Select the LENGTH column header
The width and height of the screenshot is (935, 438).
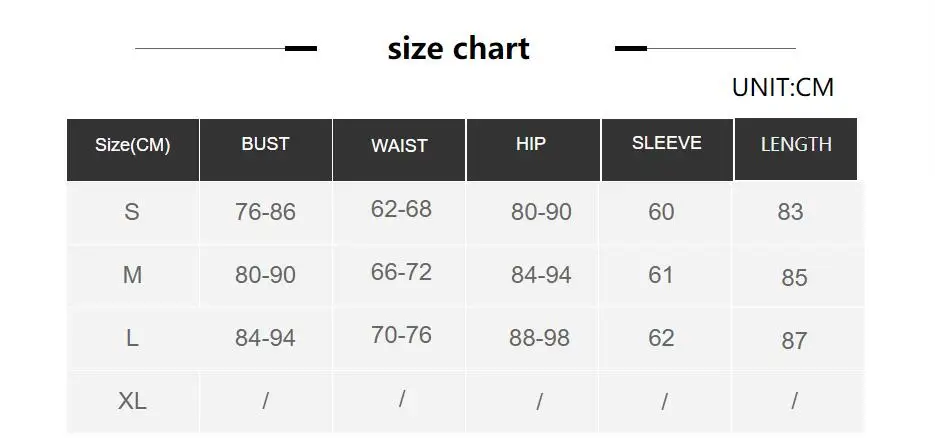[795, 149]
